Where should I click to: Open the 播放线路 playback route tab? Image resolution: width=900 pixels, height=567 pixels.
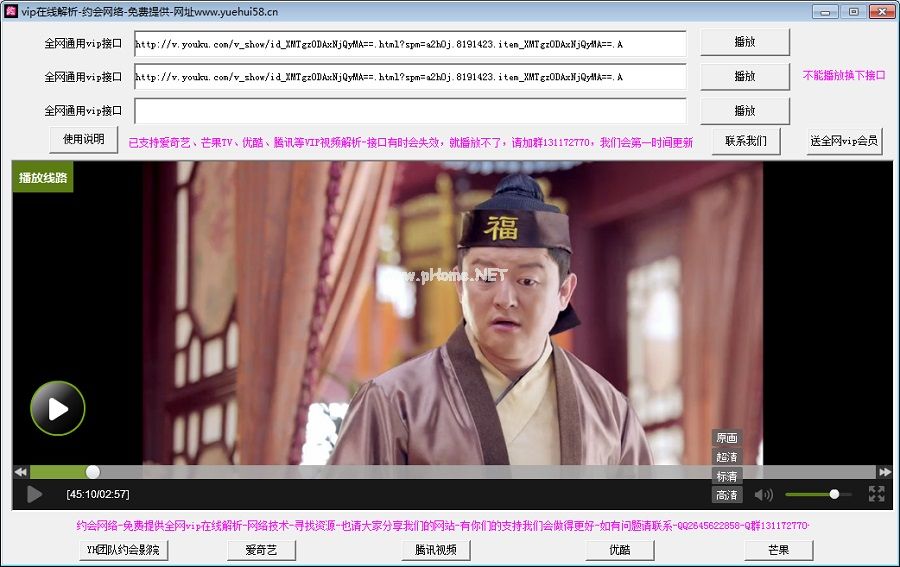click(43, 177)
